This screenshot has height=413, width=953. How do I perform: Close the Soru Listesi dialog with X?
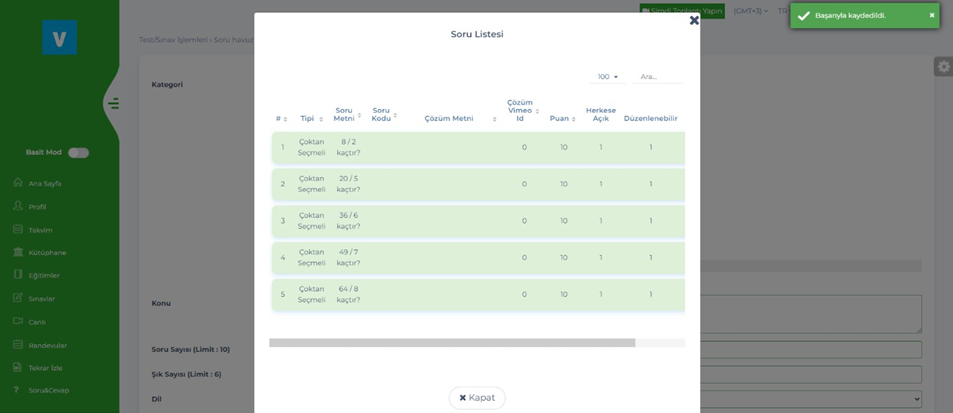click(x=694, y=20)
